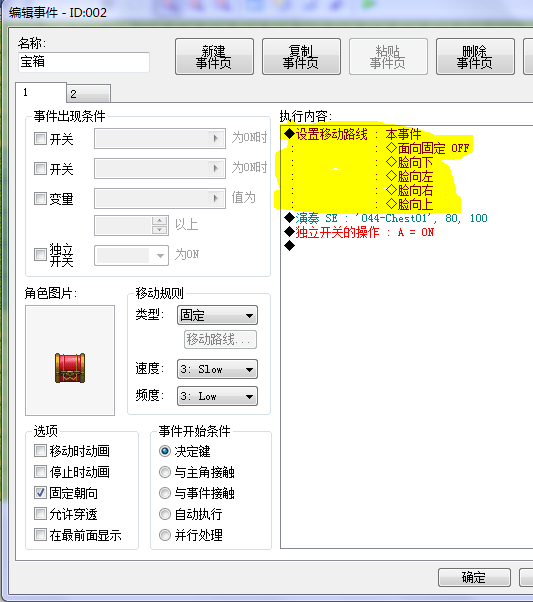The height and width of the screenshot is (602, 533).
Task: Select the 面向固定 OFF command line
Action: click(x=427, y=148)
